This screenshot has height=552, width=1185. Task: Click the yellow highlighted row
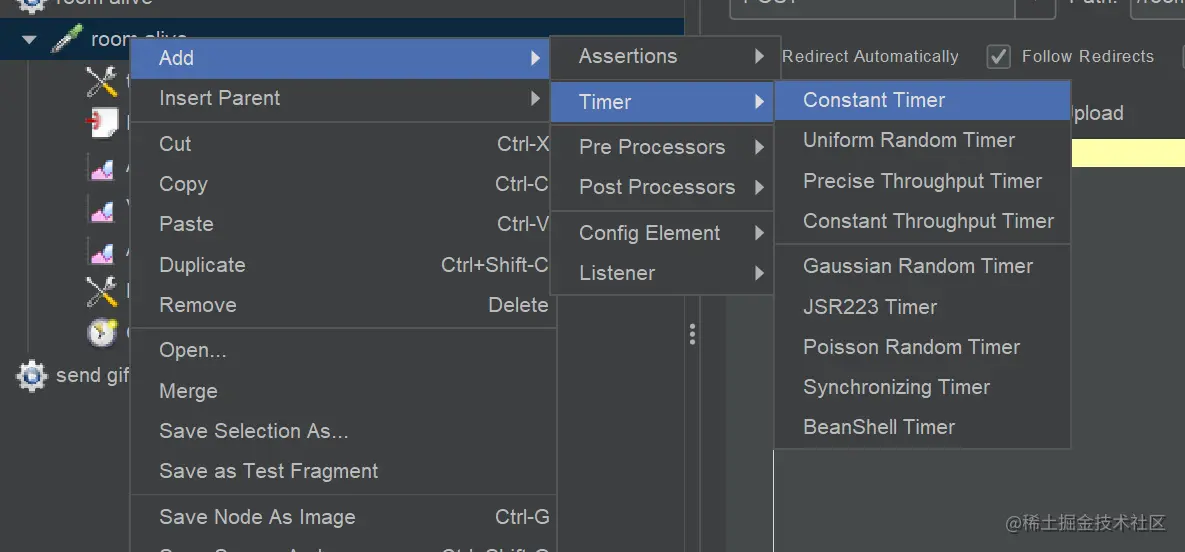click(x=1127, y=152)
